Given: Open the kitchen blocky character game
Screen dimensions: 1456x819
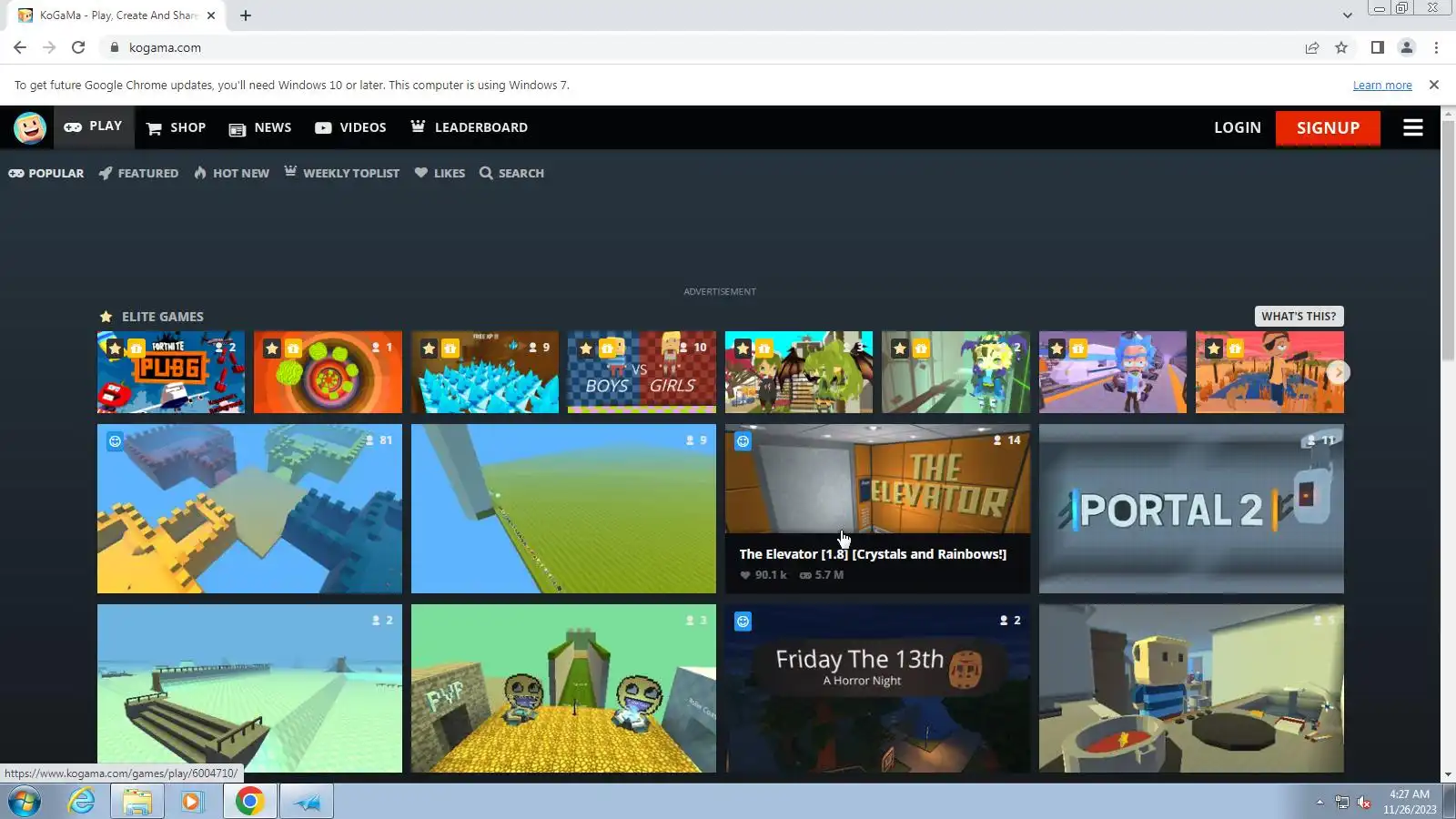Looking at the screenshot, I should pos(1191,689).
